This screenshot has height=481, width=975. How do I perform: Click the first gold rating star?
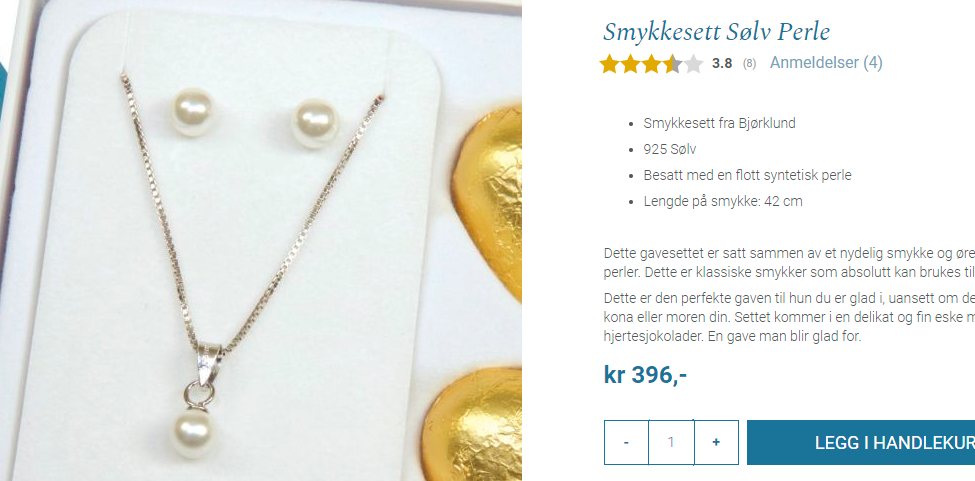point(609,63)
